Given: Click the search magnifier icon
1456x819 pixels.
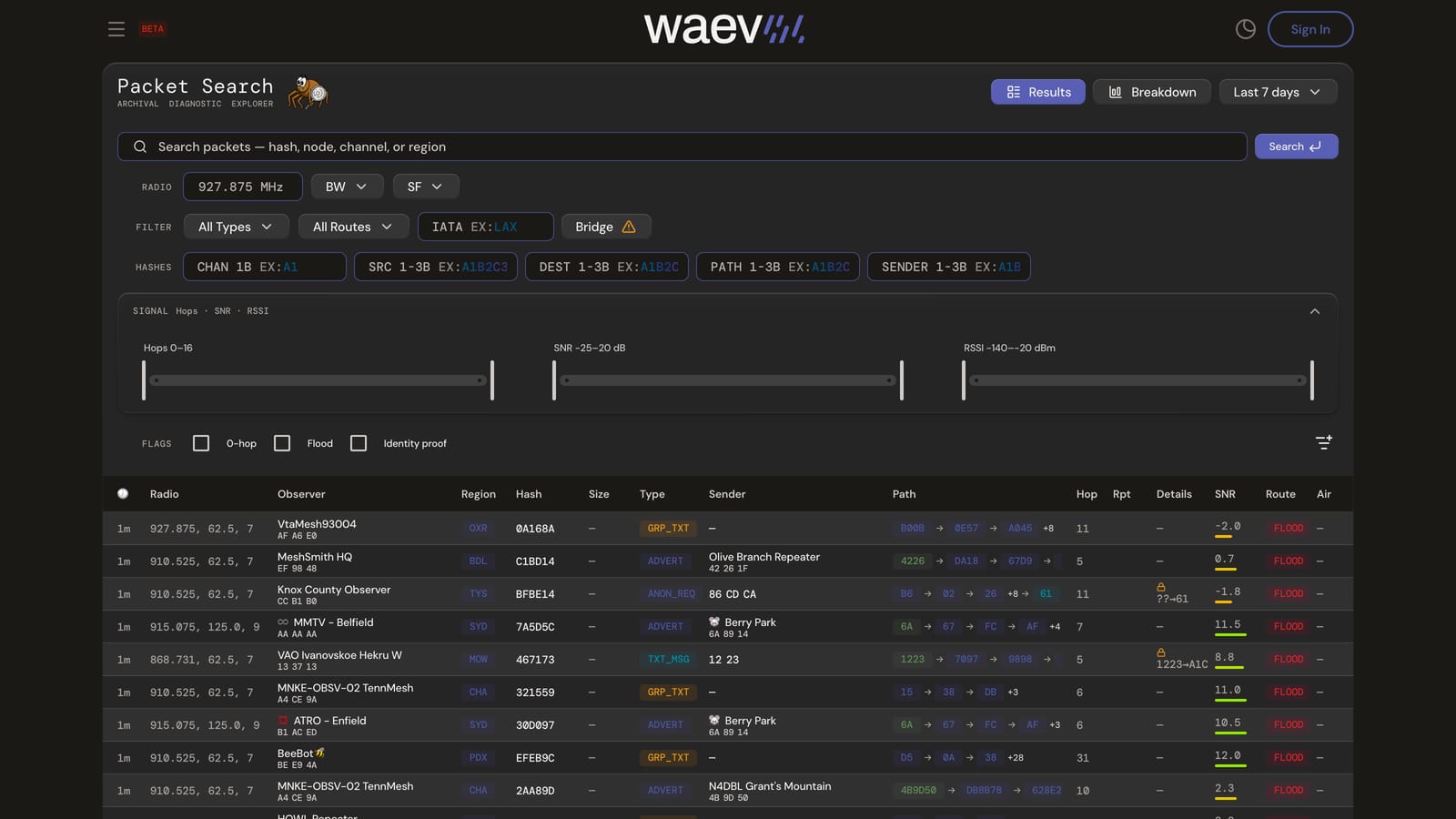Looking at the screenshot, I should [140, 147].
